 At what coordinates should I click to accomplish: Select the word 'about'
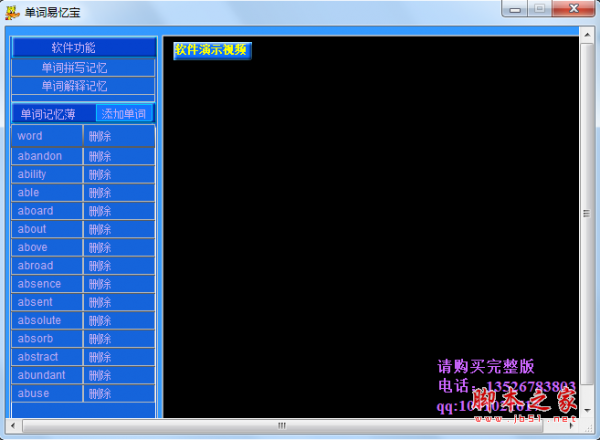point(47,229)
